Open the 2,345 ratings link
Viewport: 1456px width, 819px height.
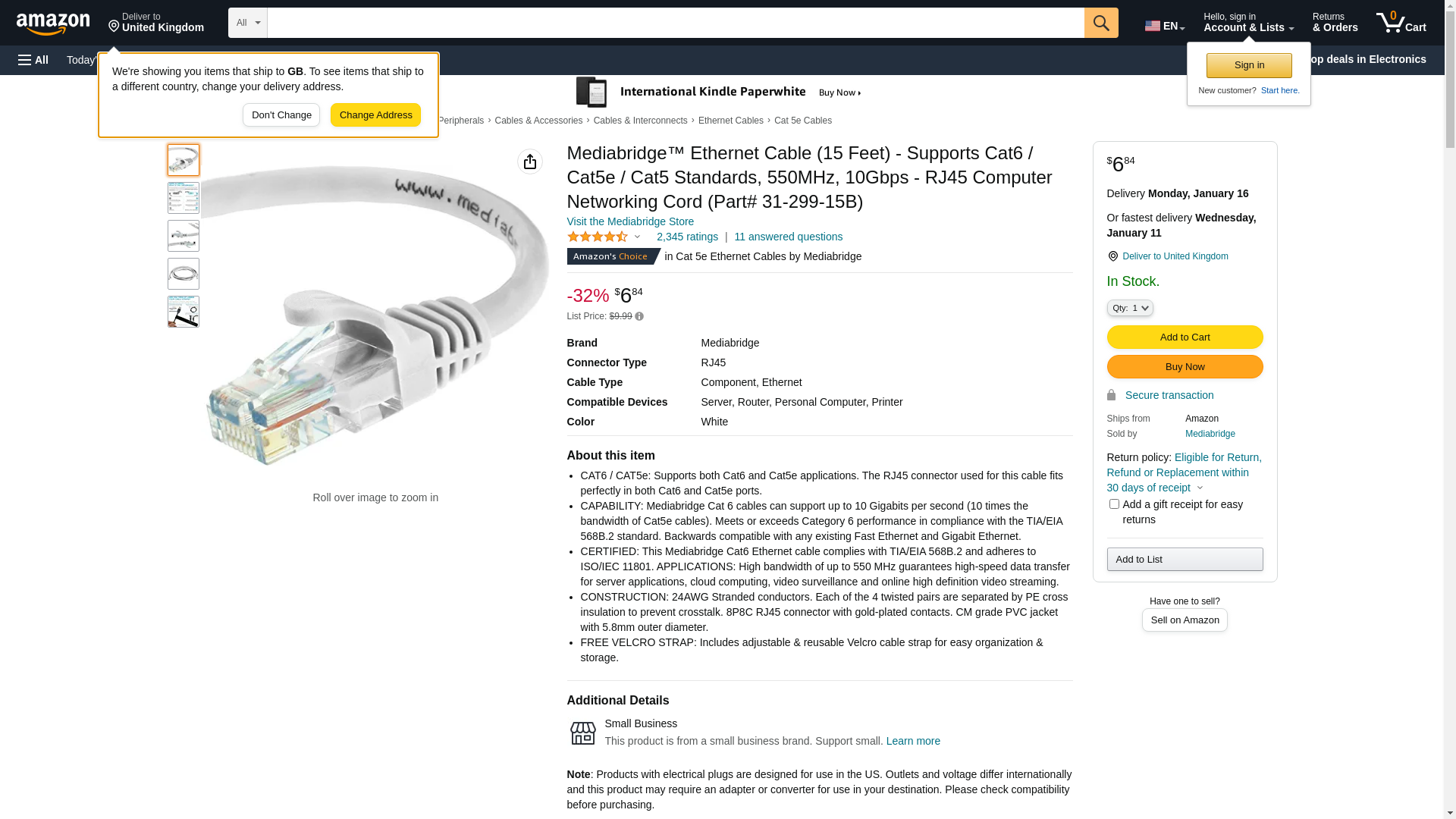click(x=687, y=237)
